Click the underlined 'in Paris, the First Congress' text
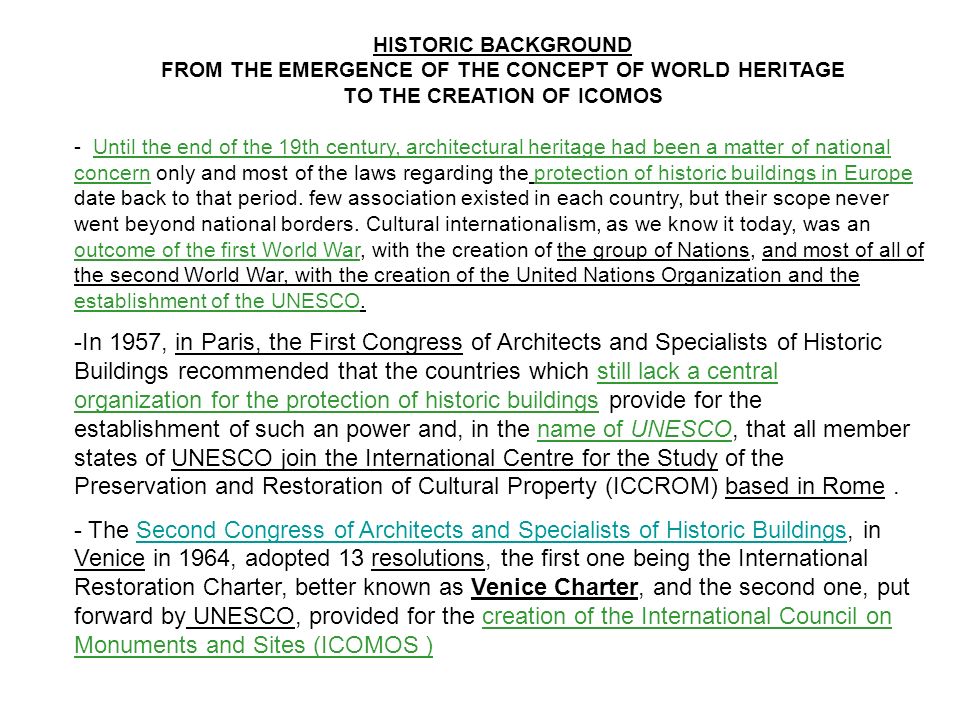960x720 pixels. pos(318,342)
